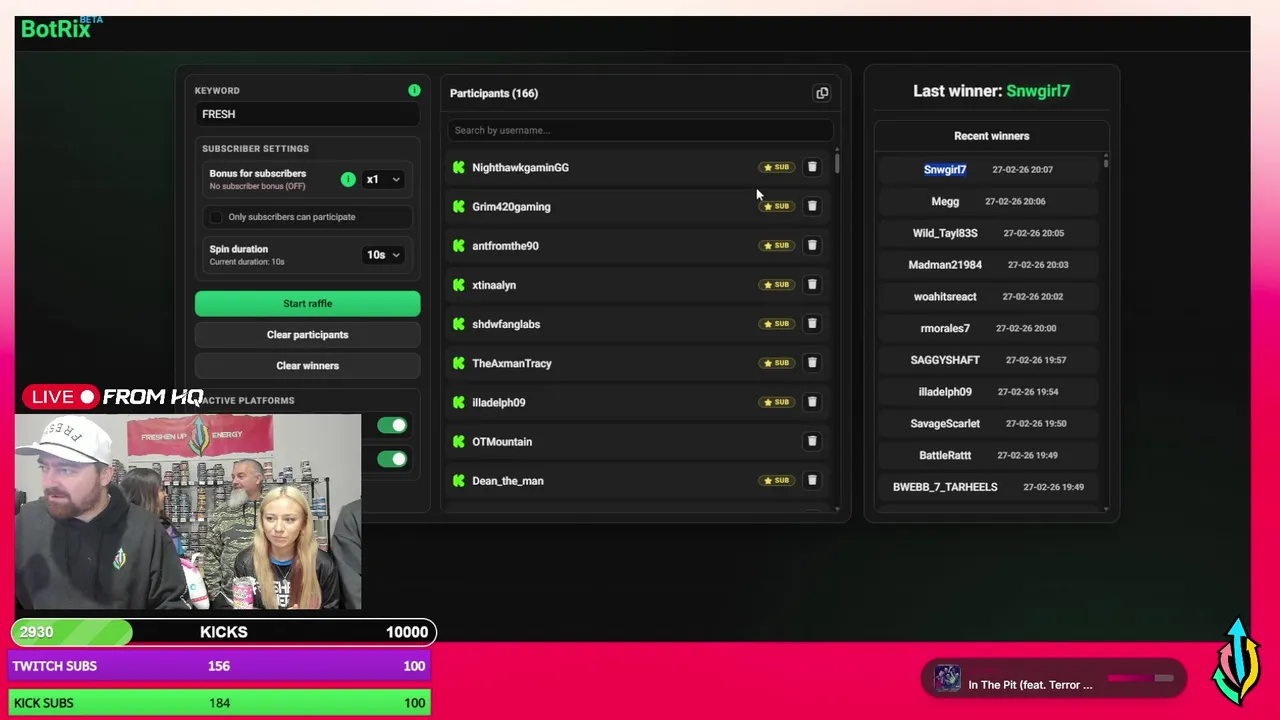This screenshot has width=1280, height=720.
Task: Click subscriber bonus info icon
Action: tap(348, 179)
